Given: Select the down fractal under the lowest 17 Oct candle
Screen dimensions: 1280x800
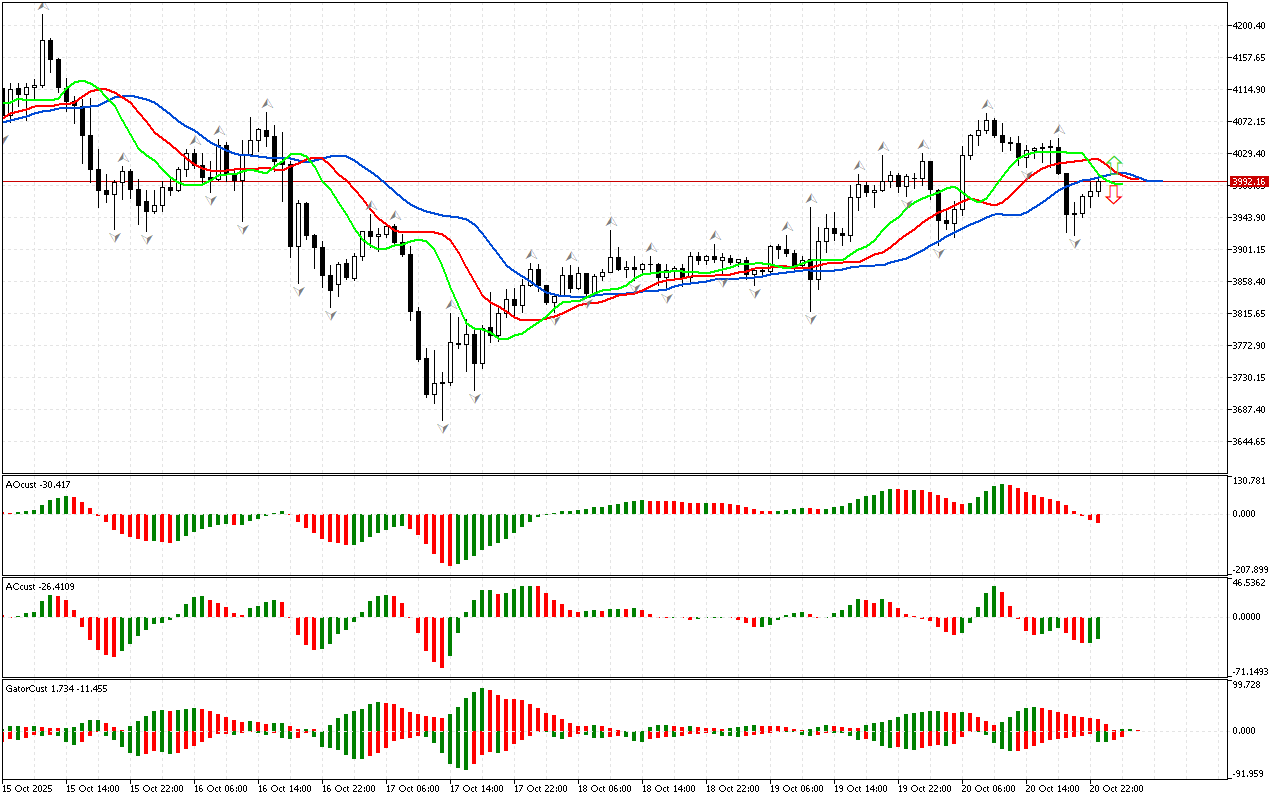Looking at the screenshot, I should [x=442, y=427].
